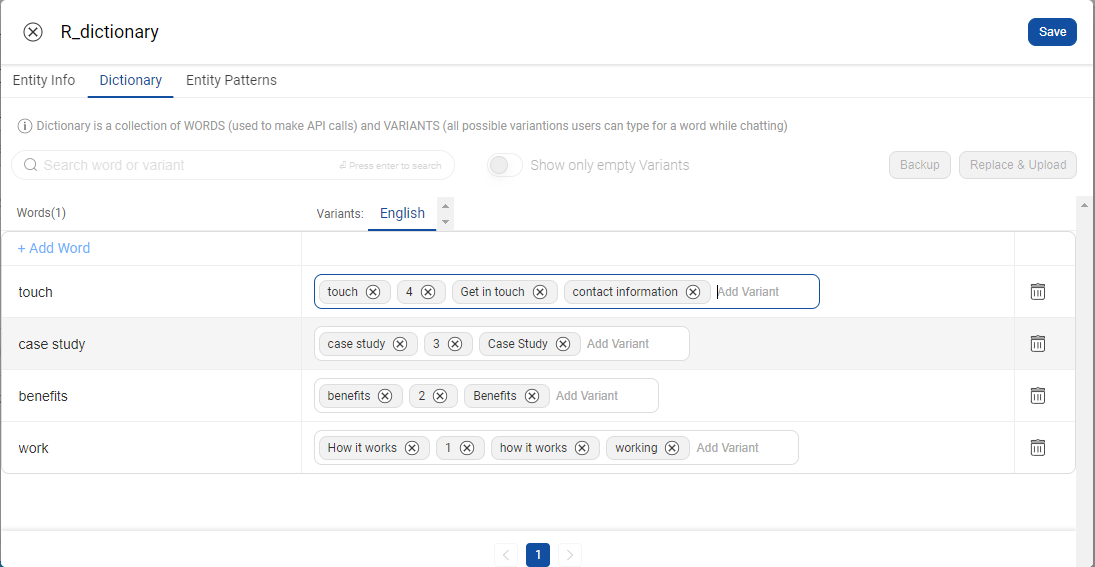Select the English variants language tab
1095x567 pixels.
[x=402, y=214]
